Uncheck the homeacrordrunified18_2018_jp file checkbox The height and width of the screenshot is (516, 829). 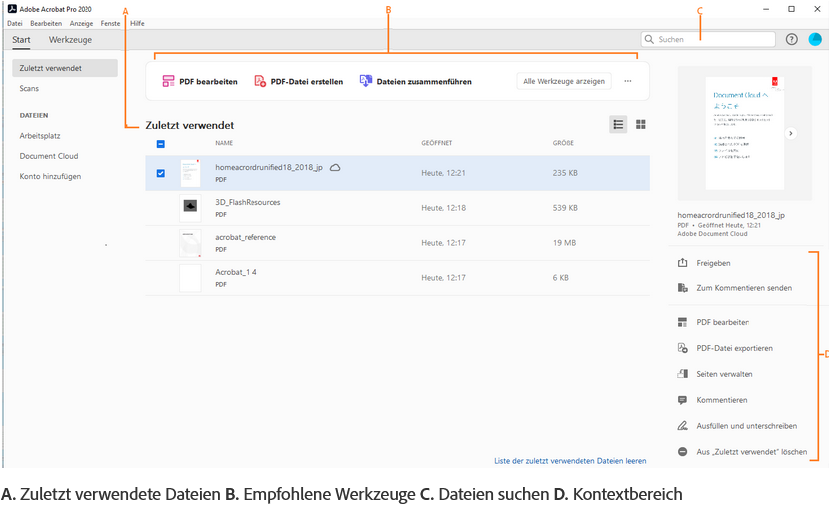[161, 173]
